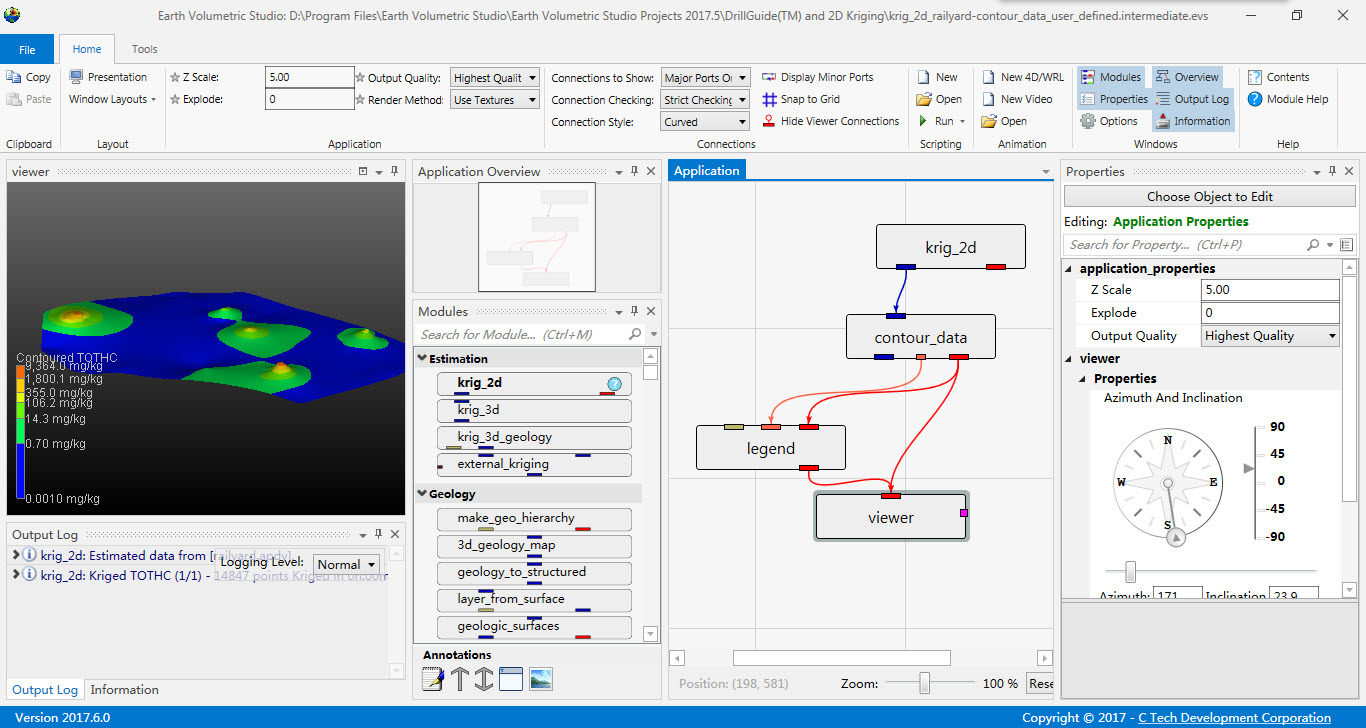Open C Tech Development Corporation link
Screen dimensions: 1366x728
(1235, 718)
